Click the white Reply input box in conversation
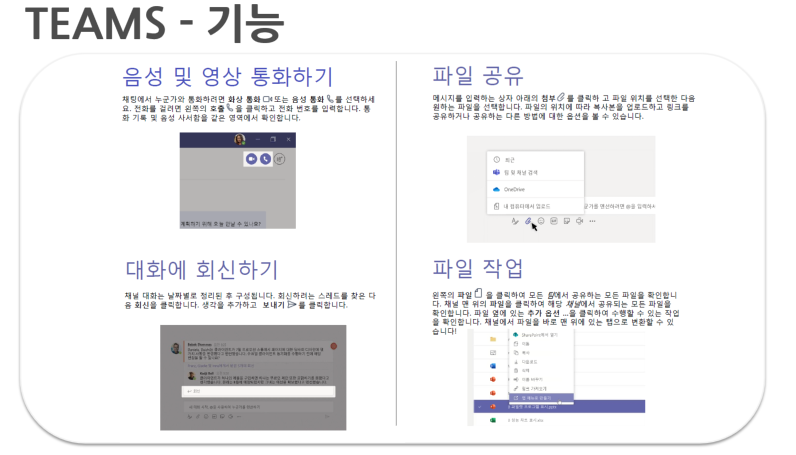 point(258,392)
